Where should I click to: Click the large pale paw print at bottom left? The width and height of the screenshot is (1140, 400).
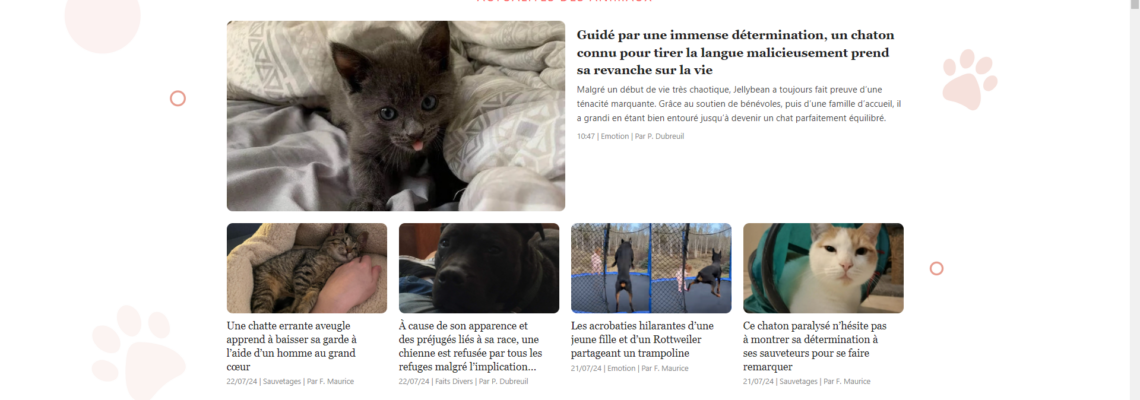click(138, 353)
